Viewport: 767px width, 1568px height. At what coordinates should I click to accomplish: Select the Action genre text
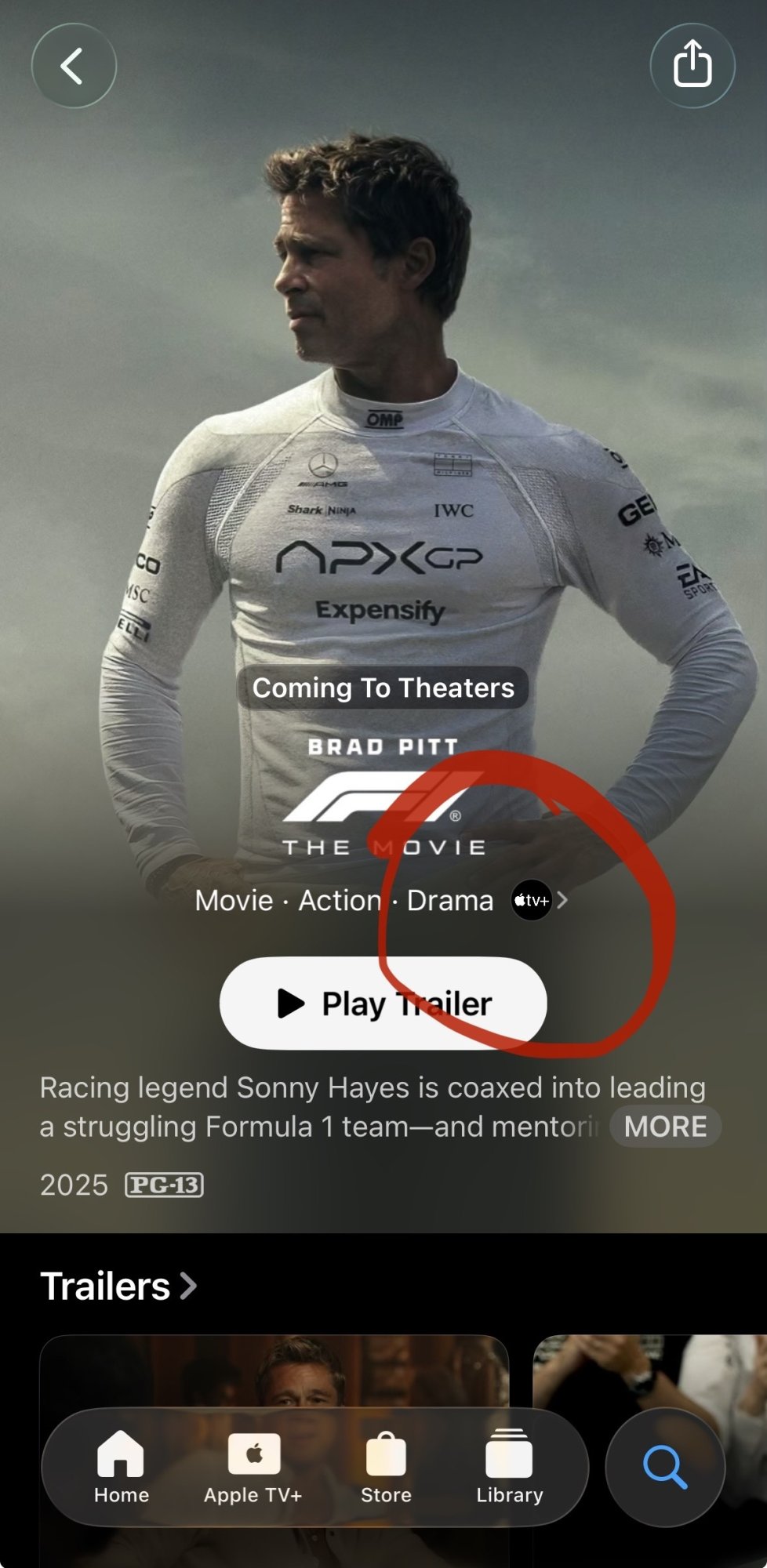pos(340,901)
